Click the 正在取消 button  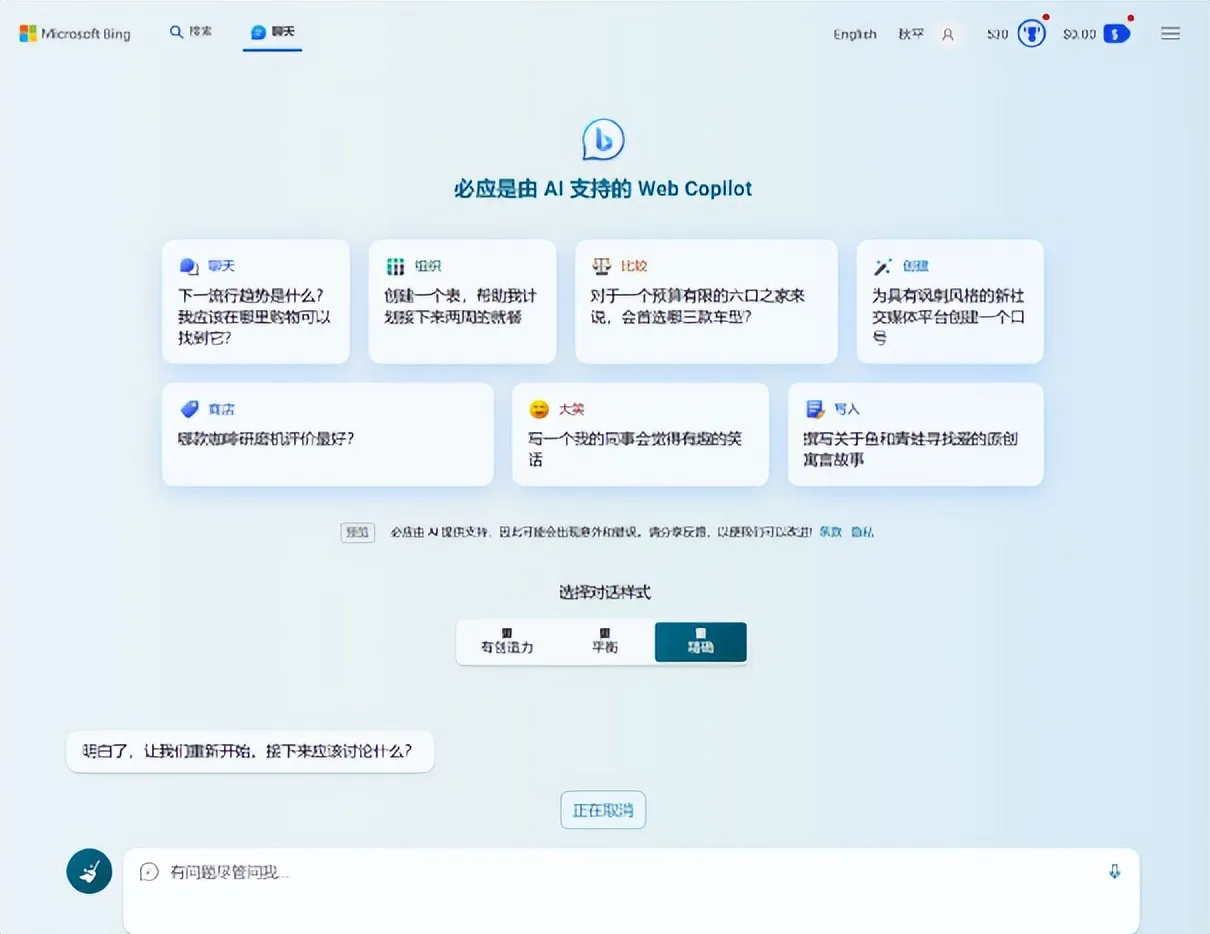[603, 810]
